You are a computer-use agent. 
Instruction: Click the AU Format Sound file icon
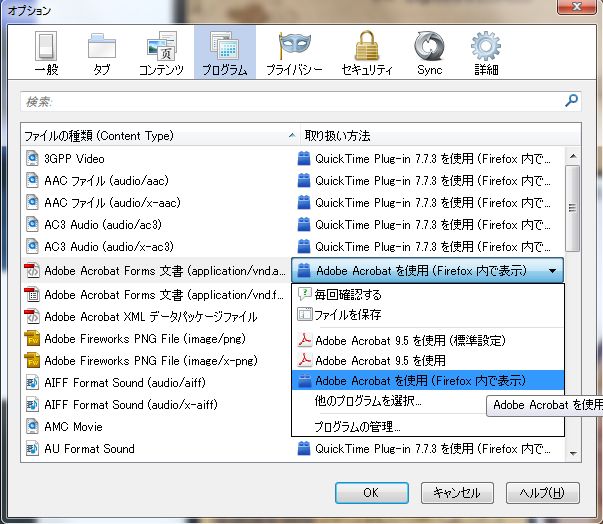click(x=32, y=448)
